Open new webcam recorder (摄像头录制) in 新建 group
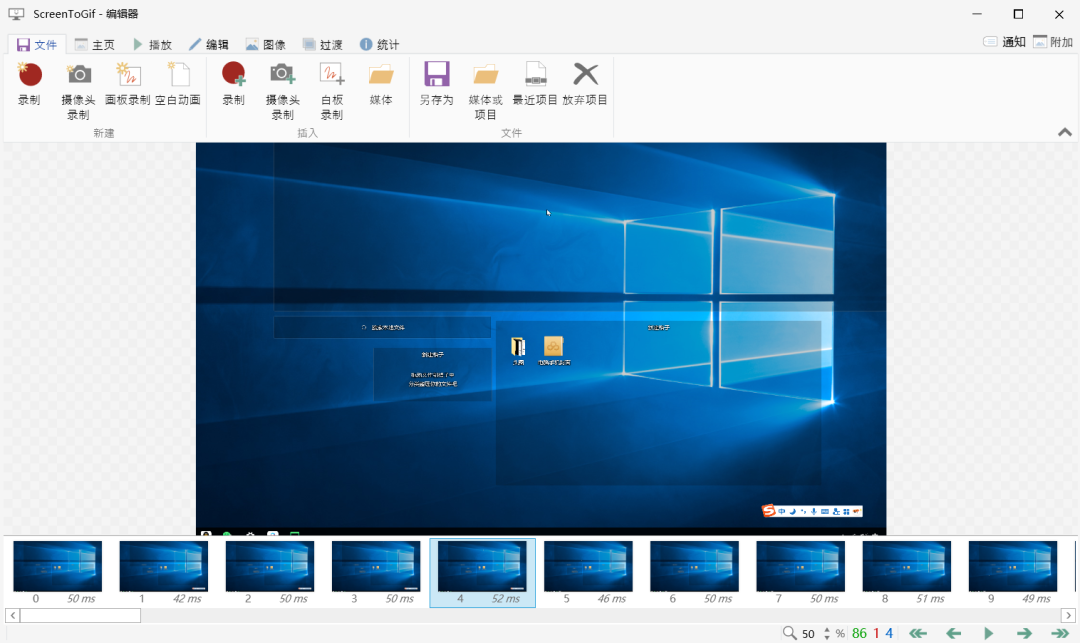 pyautogui.click(x=79, y=92)
